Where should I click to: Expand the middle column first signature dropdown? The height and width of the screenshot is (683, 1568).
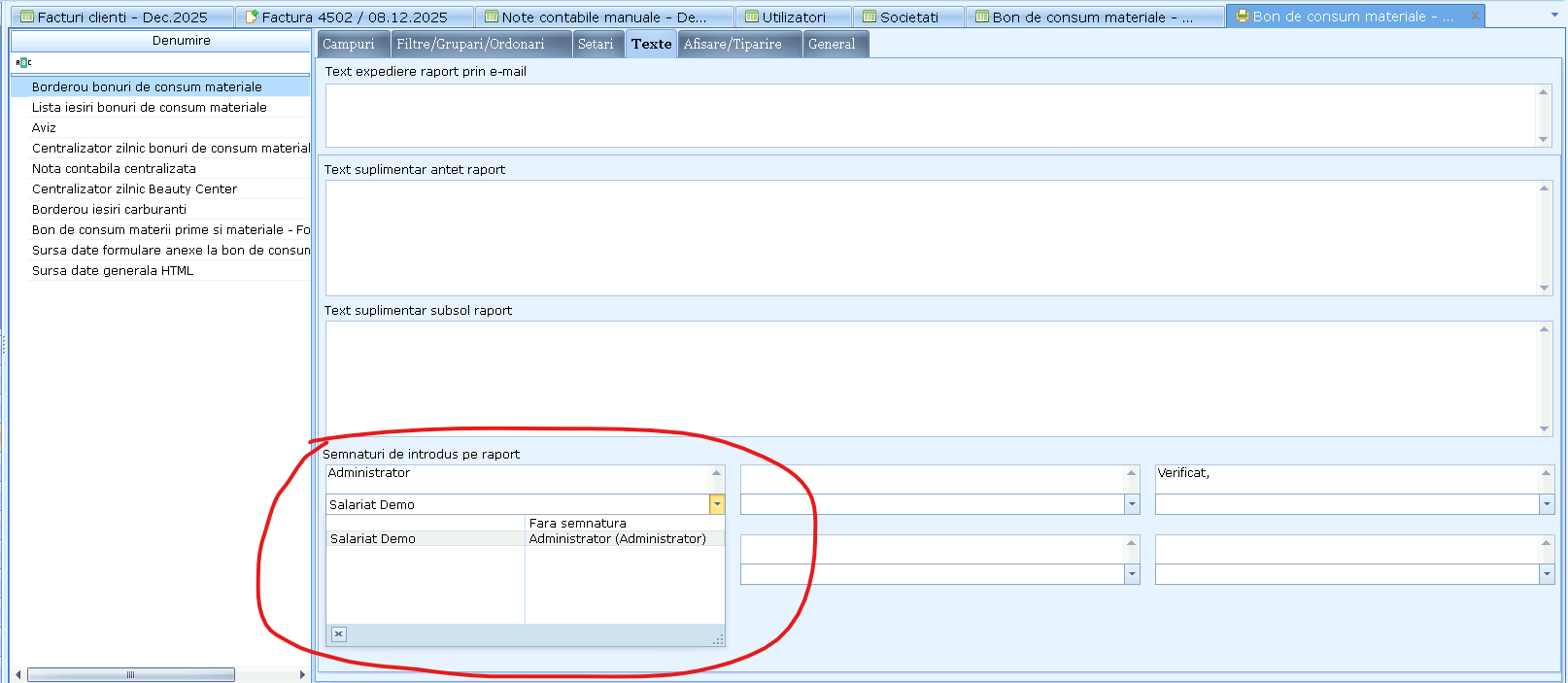coord(1132,504)
